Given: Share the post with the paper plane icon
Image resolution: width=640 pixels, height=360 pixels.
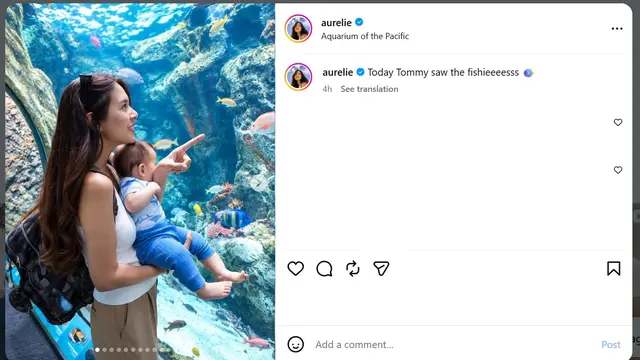Looking at the screenshot, I should pos(381,269).
